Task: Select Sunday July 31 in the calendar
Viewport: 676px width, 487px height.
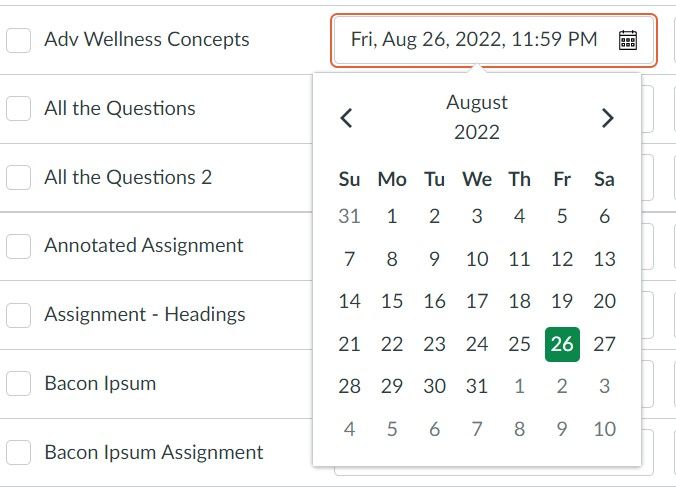Action: coord(349,216)
